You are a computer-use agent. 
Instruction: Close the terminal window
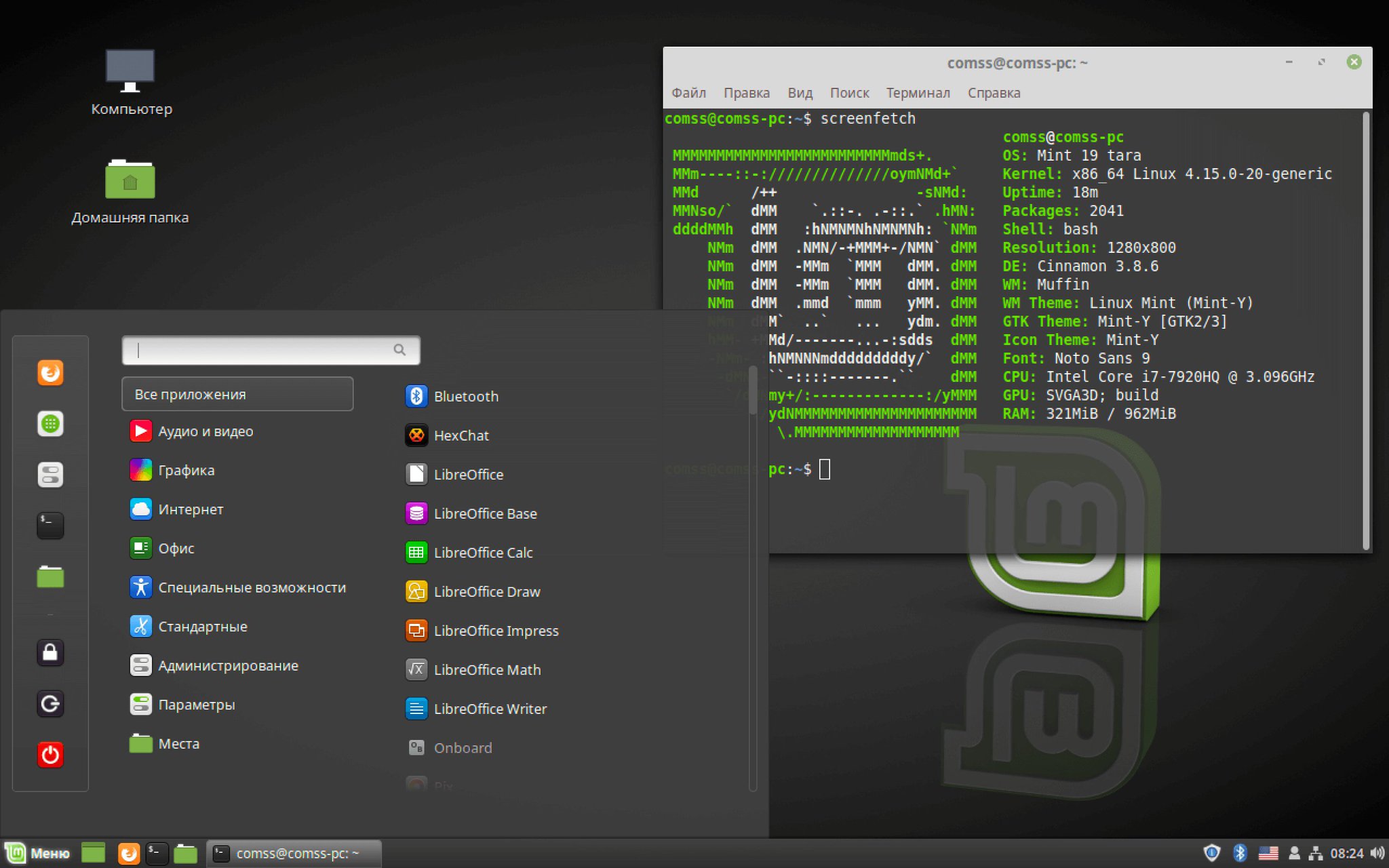point(1354,62)
